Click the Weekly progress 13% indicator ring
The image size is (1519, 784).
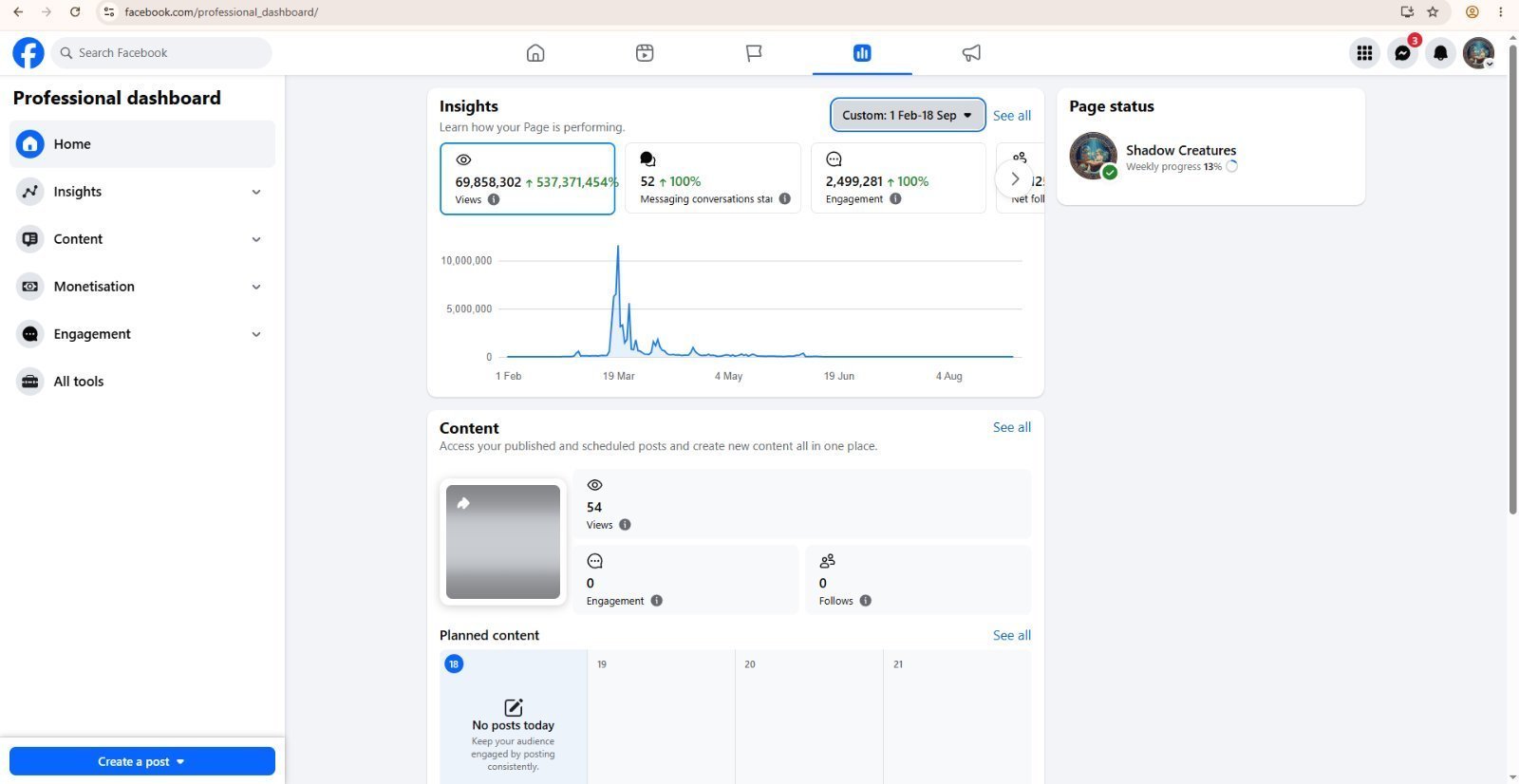[1231, 166]
